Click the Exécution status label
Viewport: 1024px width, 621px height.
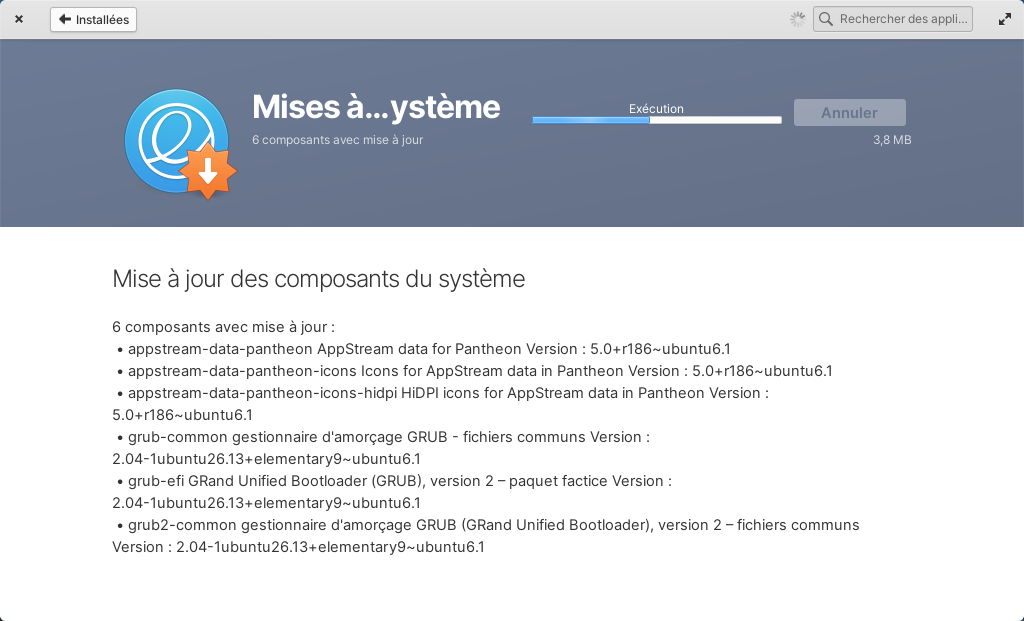pyautogui.click(x=656, y=108)
